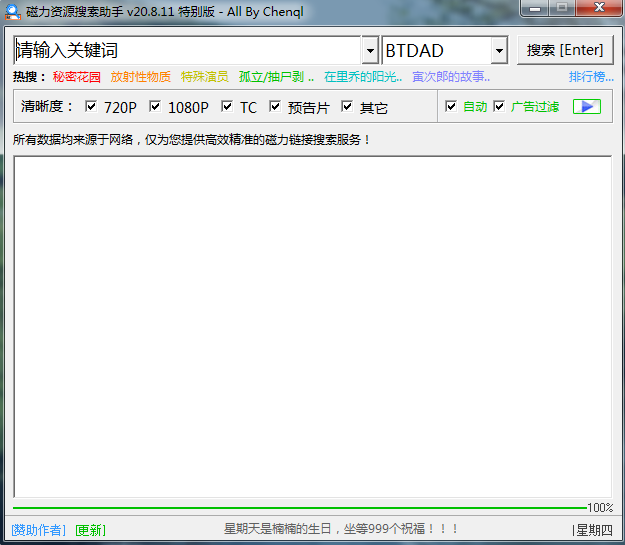Minimize the search assistant window
This screenshot has width=625, height=545.
pyautogui.click(x=535, y=8)
